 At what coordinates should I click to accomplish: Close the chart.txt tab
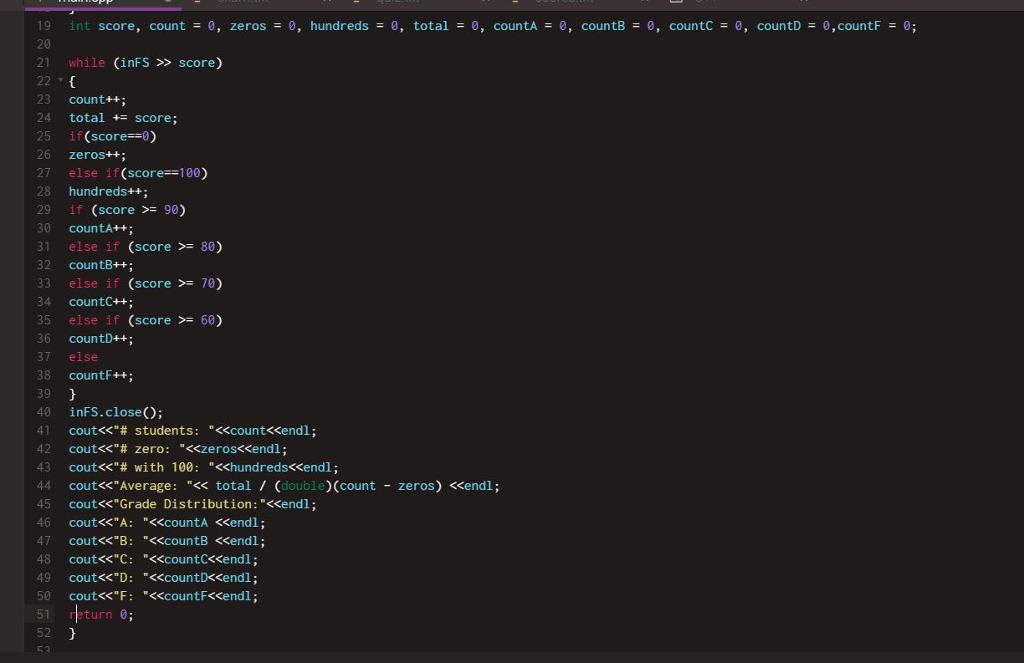pyautogui.click(x=327, y=3)
